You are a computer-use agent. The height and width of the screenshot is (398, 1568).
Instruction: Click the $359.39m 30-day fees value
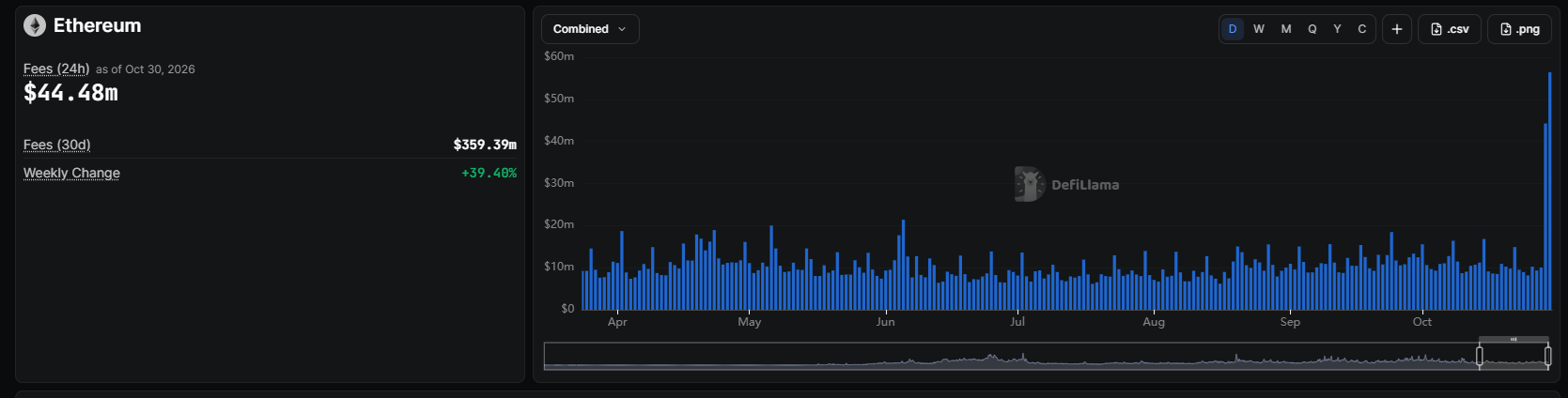pos(485,145)
